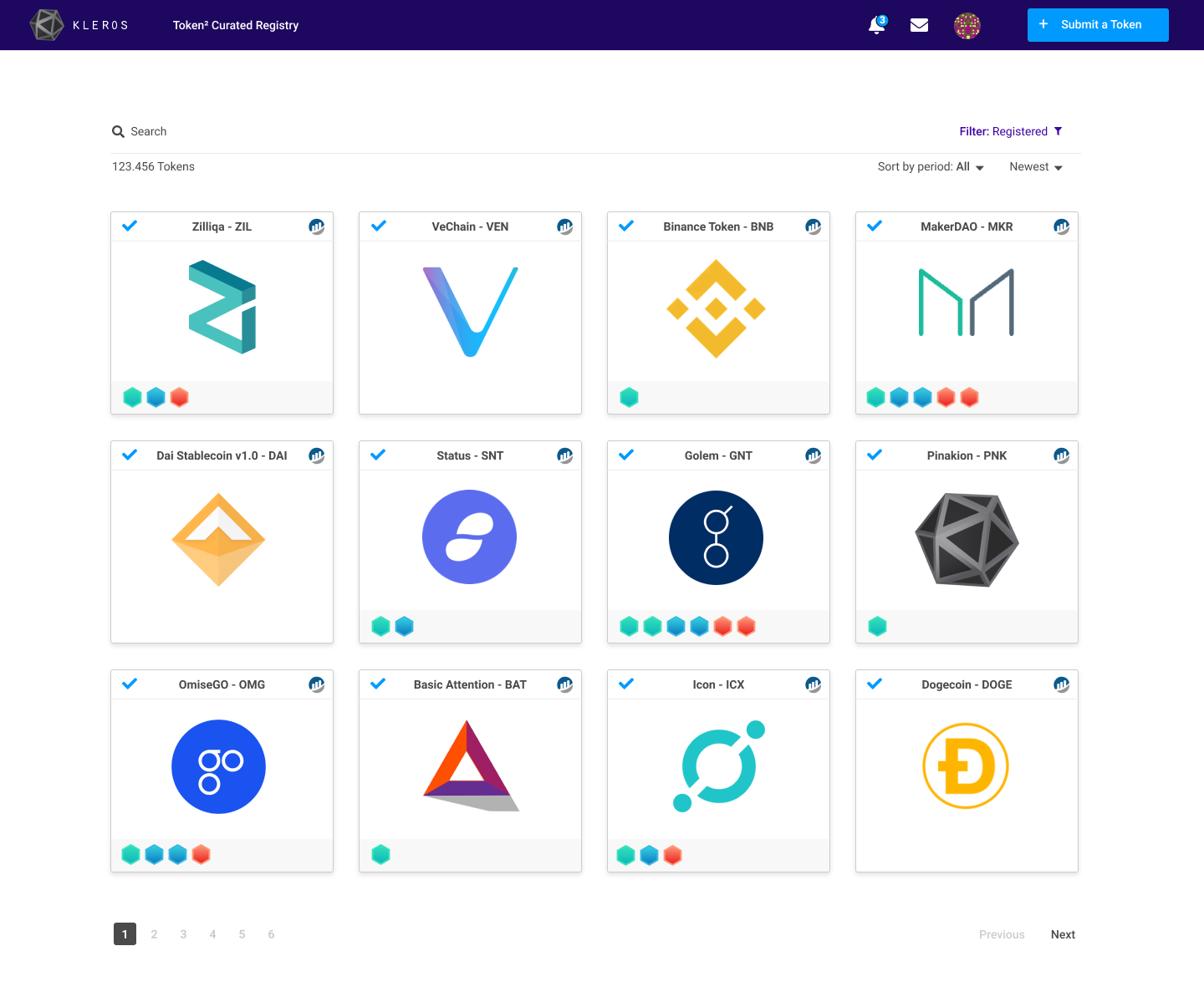Click the chart badge icon on OmiseGO card

tap(317, 684)
